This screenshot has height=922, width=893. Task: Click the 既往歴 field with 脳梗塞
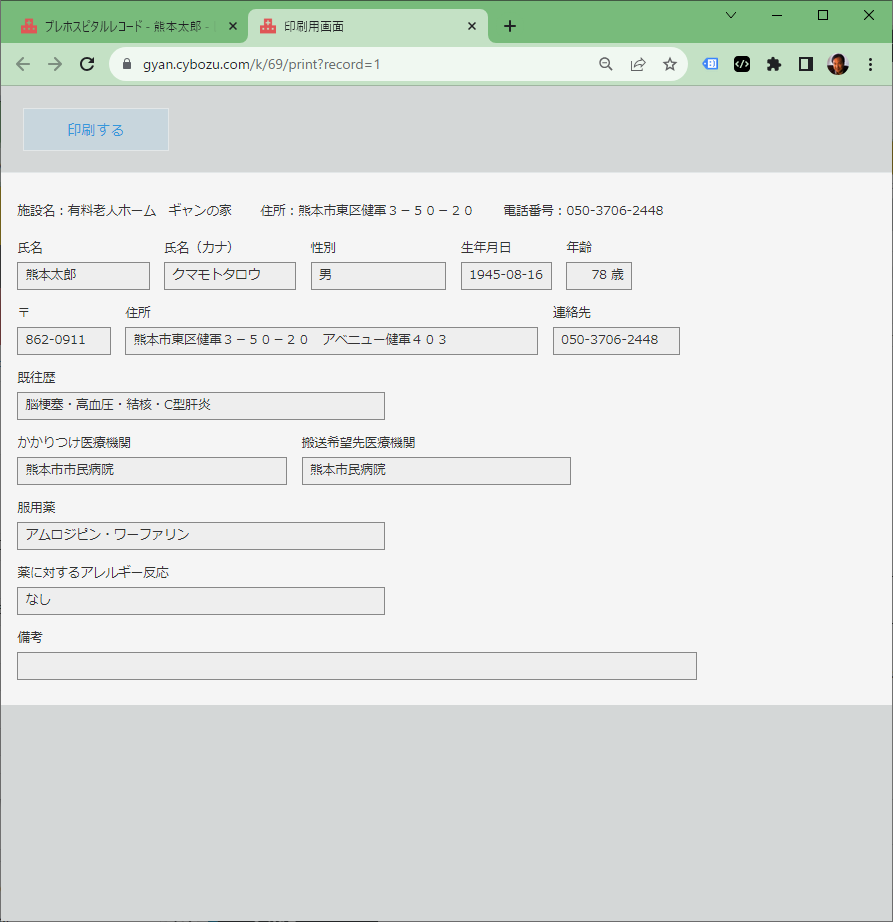pyautogui.click(x=201, y=405)
